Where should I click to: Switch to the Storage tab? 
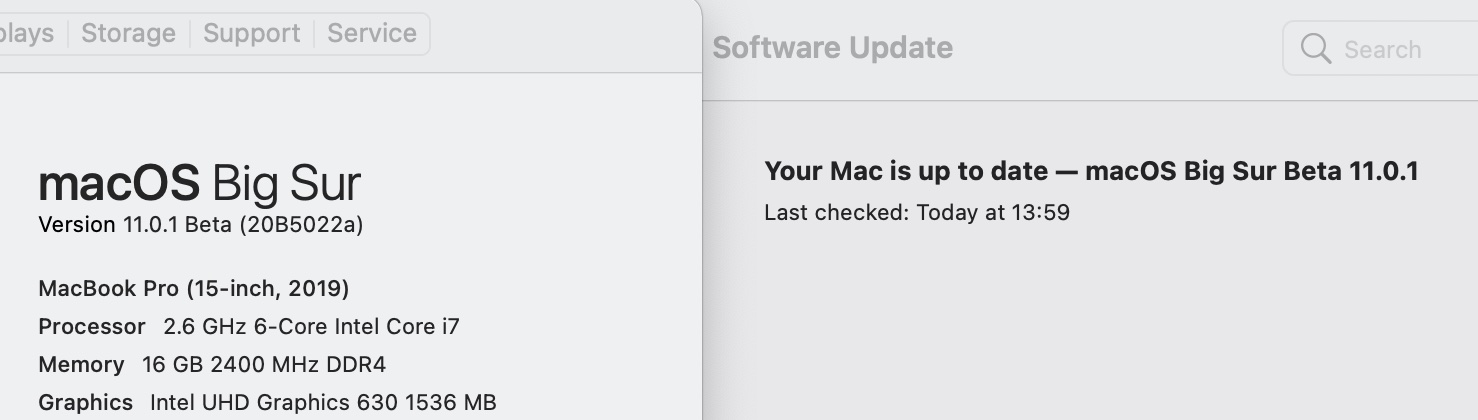point(128,33)
